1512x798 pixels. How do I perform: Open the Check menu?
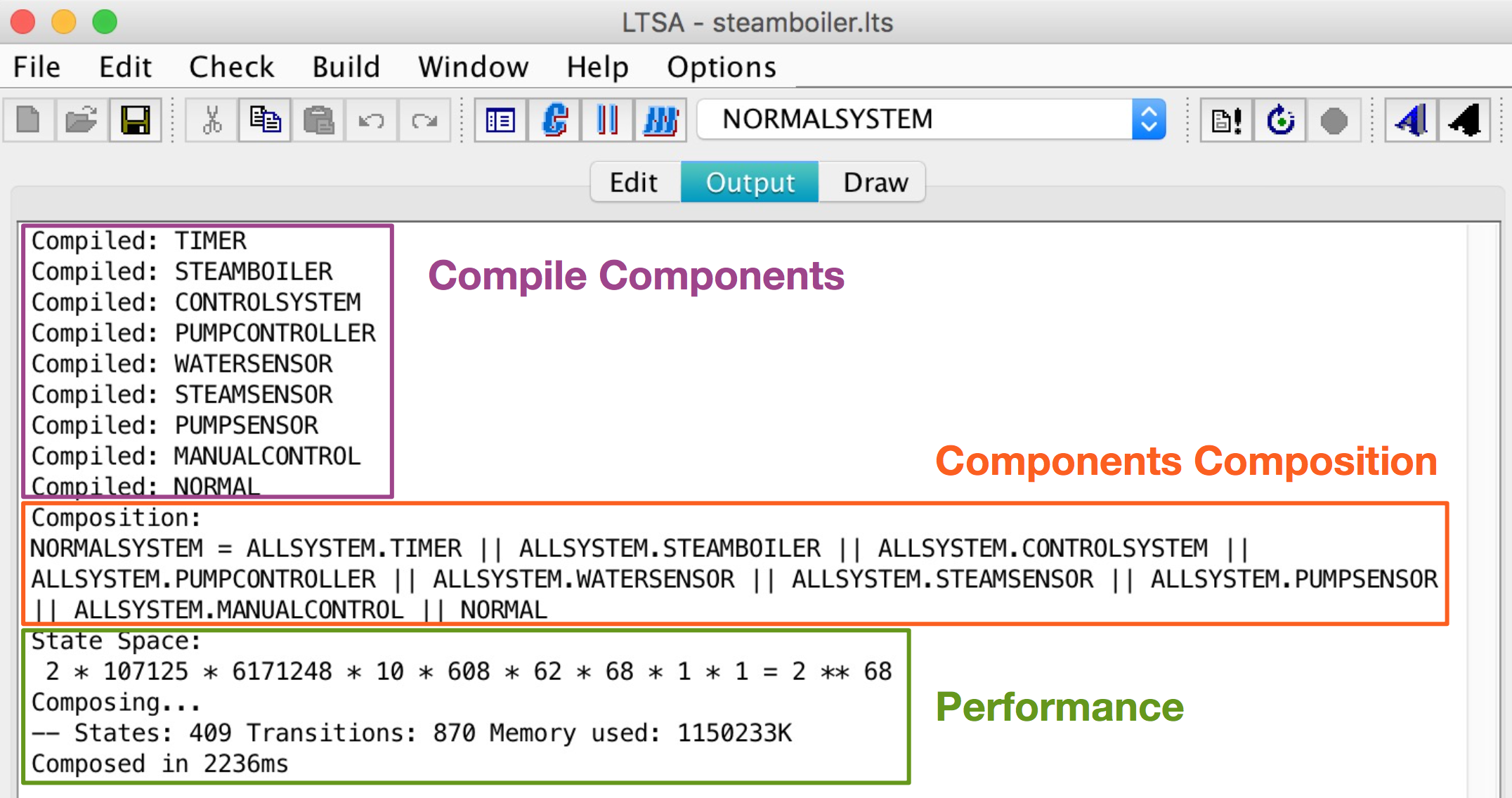point(231,67)
